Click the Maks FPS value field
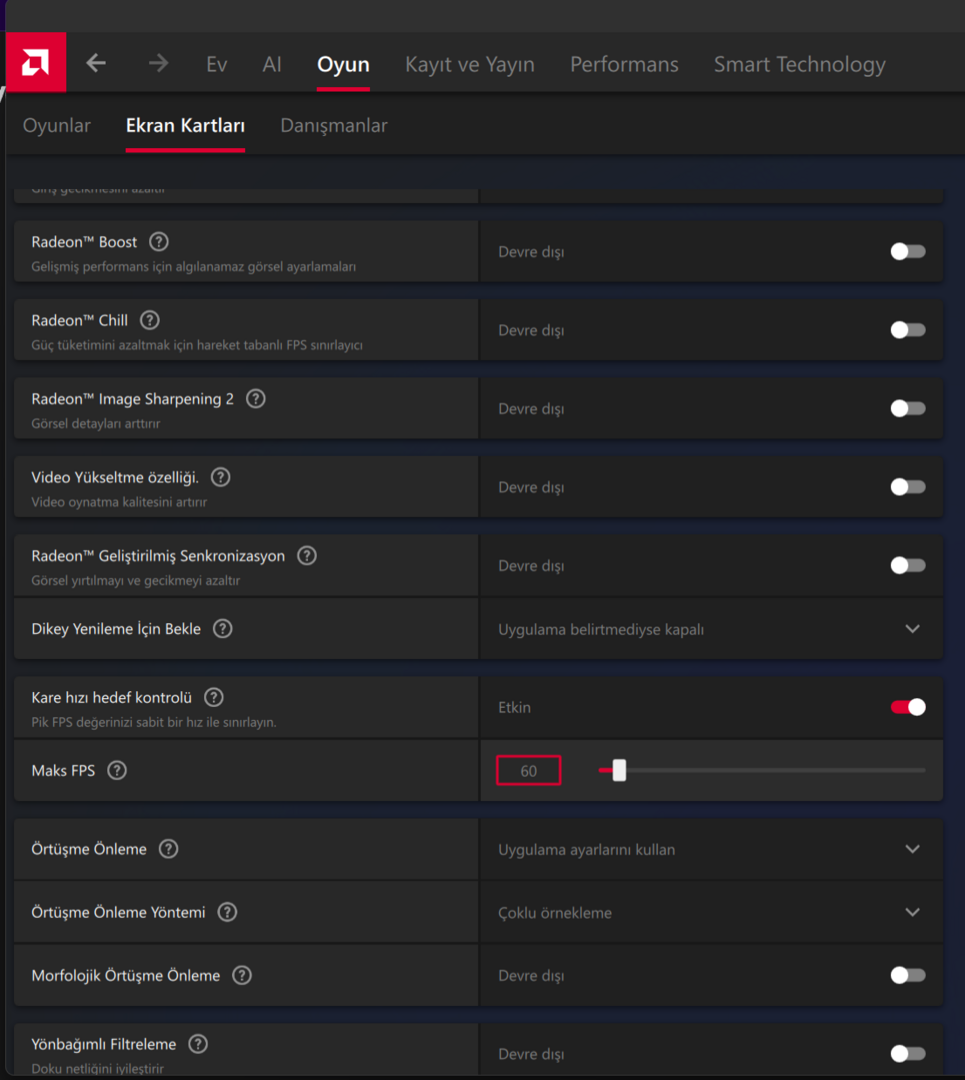The height and width of the screenshot is (1080, 965). click(x=528, y=771)
